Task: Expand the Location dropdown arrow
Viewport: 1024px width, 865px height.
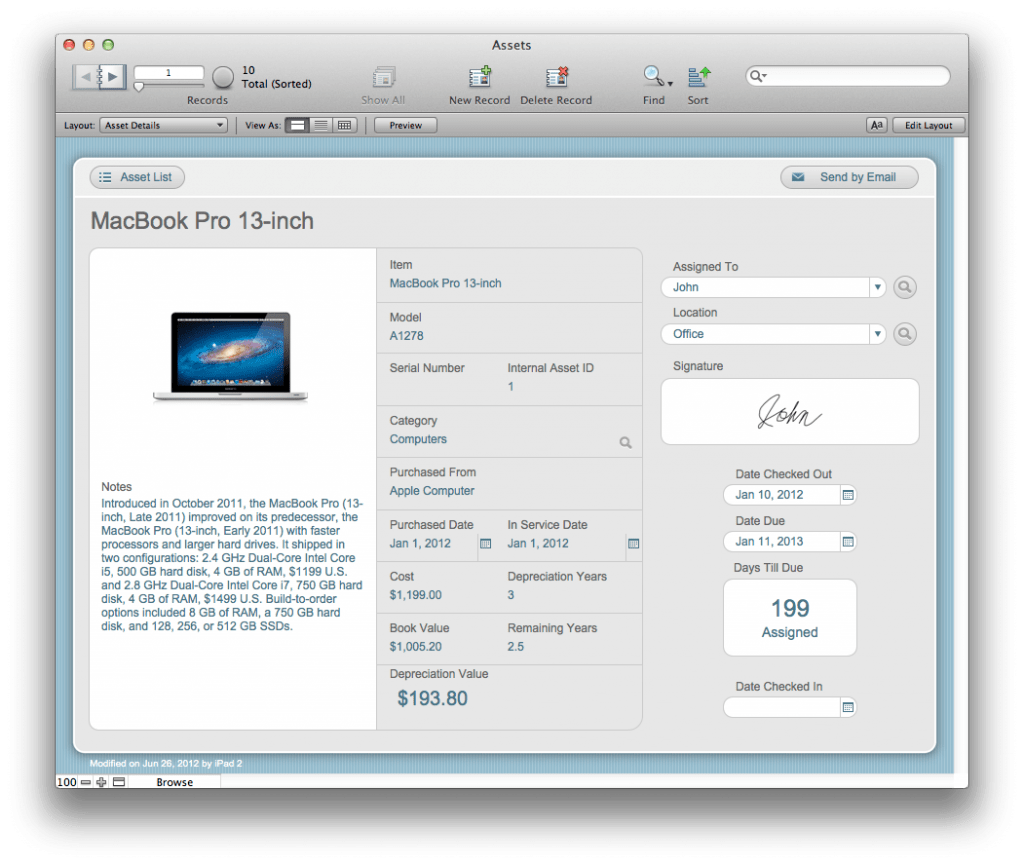Action: [877, 334]
